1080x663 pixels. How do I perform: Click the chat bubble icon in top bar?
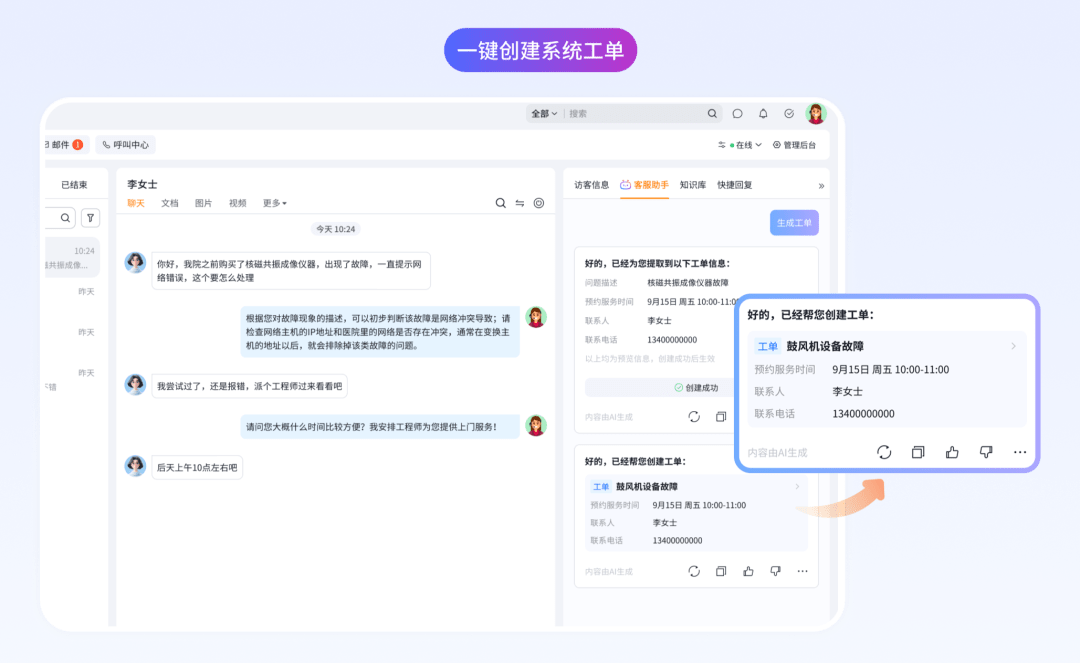point(738,114)
